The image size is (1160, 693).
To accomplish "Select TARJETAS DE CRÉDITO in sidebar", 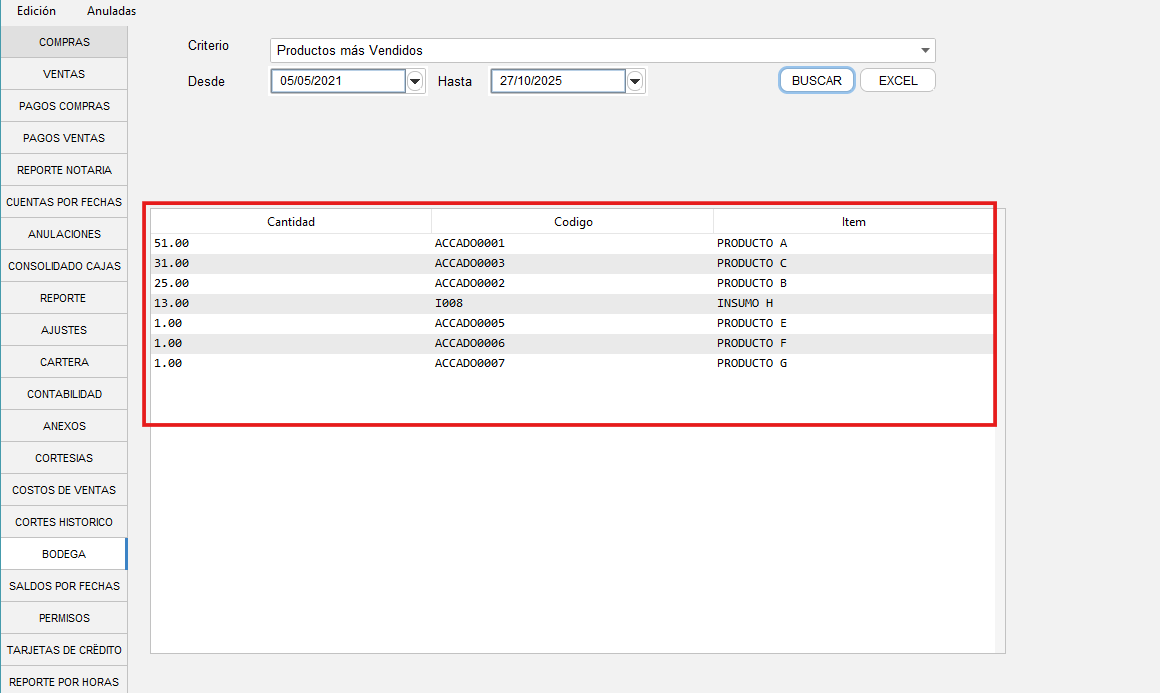I will pyautogui.click(x=64, y=650).
